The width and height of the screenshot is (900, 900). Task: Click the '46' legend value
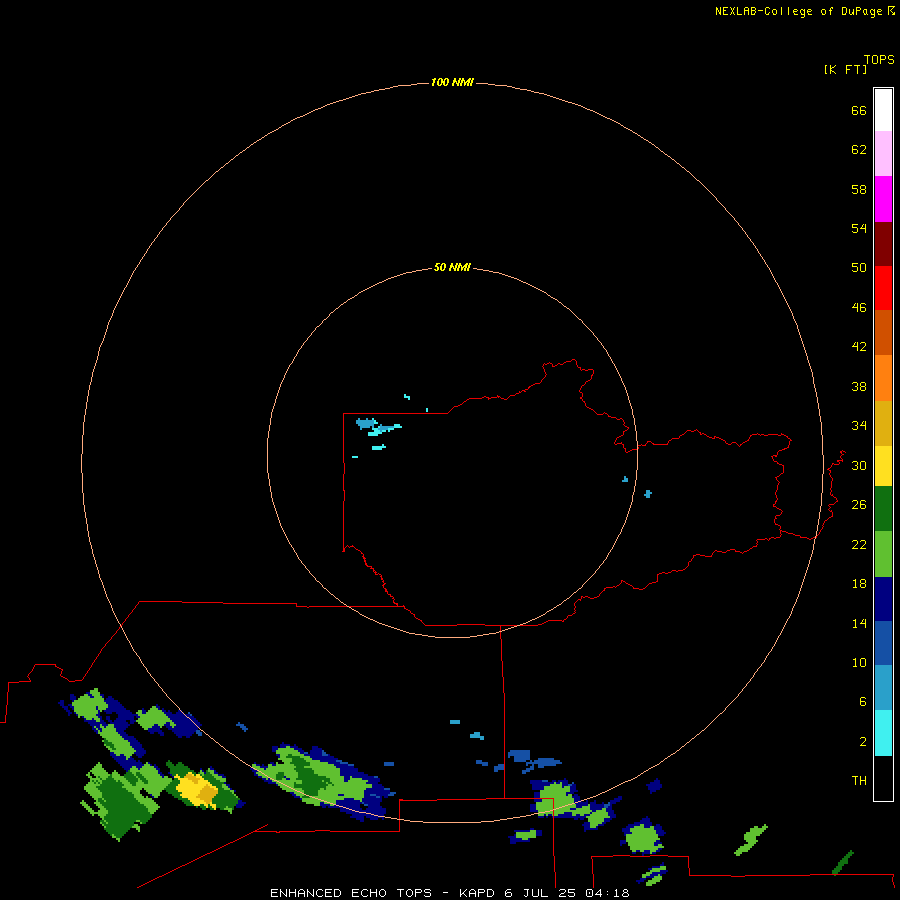click(x=859, y=308)
